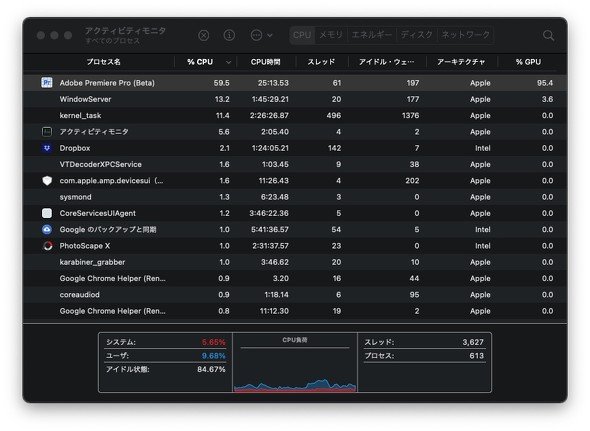Switch to the メモリ tab
The height and width of the screenshot is (431, 590).
click(x=331, y=35)
